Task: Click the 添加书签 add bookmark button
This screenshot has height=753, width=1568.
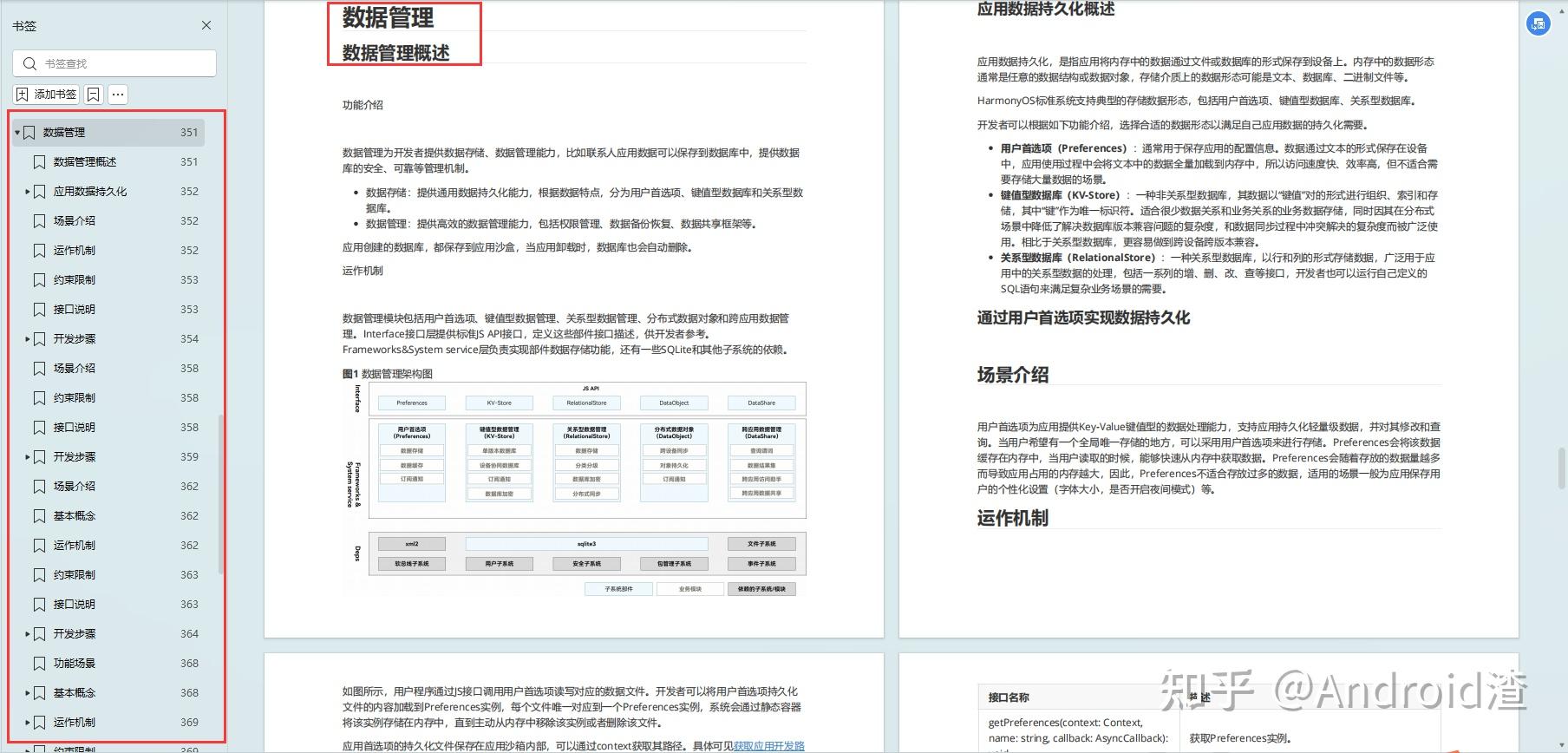Action: point(47,94)
